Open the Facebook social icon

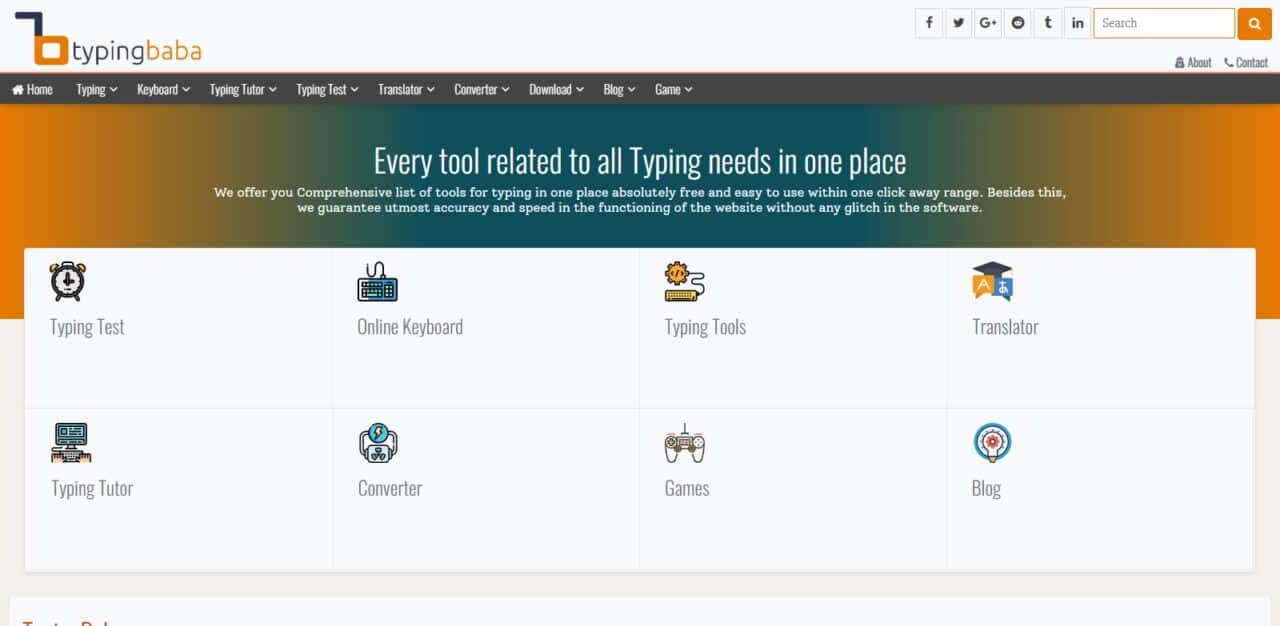pyautogui.click(x=929, y=23)
